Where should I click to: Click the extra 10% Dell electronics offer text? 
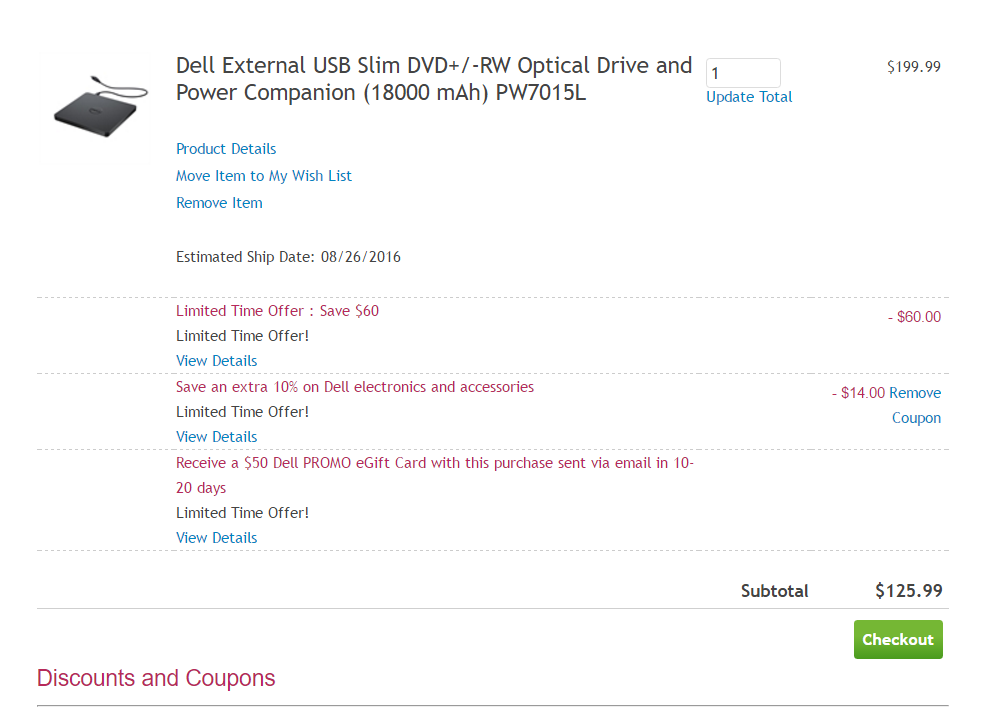coord(354,386)
